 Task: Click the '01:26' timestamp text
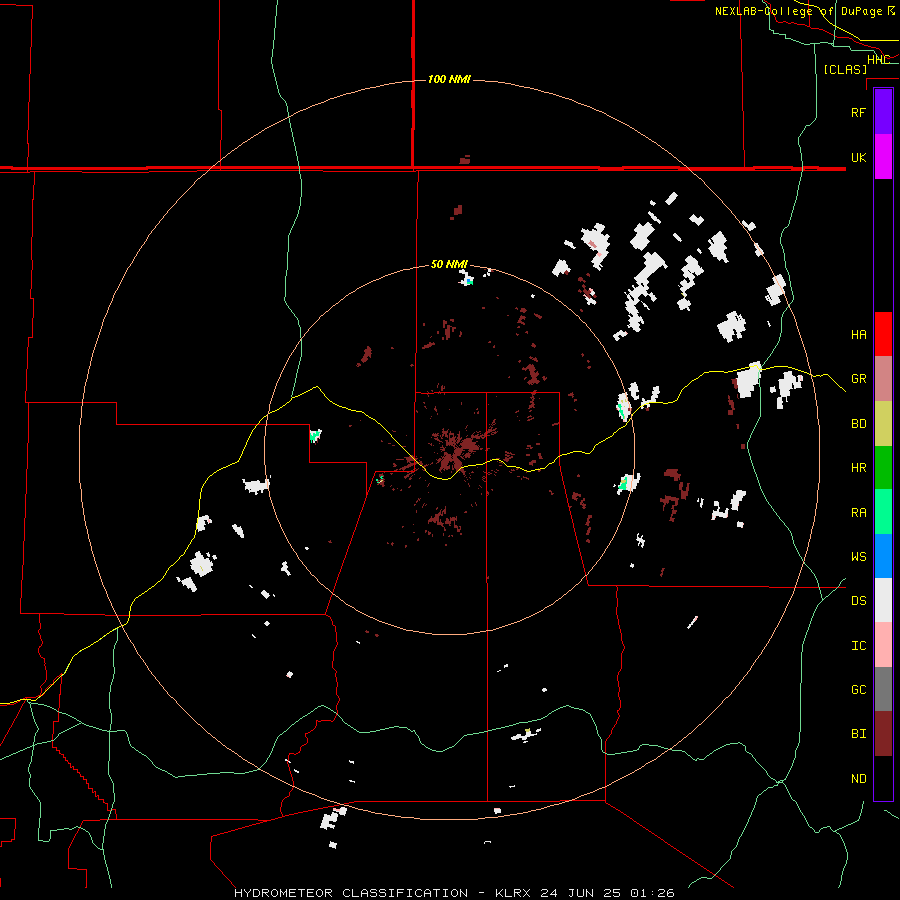[652, 893]
